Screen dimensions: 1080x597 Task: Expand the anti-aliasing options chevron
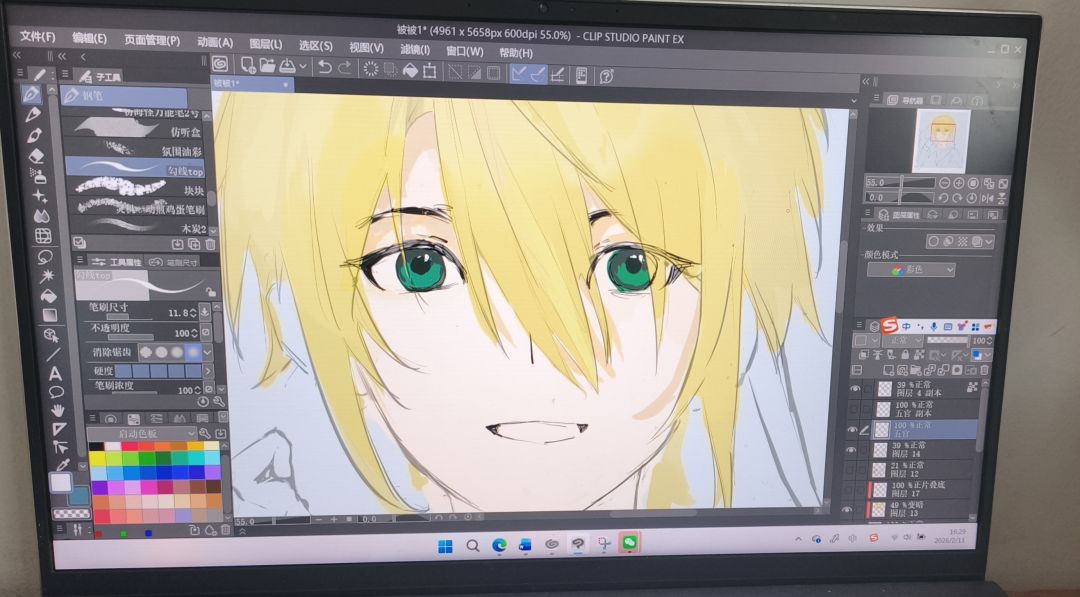click(x=207, y=353)
